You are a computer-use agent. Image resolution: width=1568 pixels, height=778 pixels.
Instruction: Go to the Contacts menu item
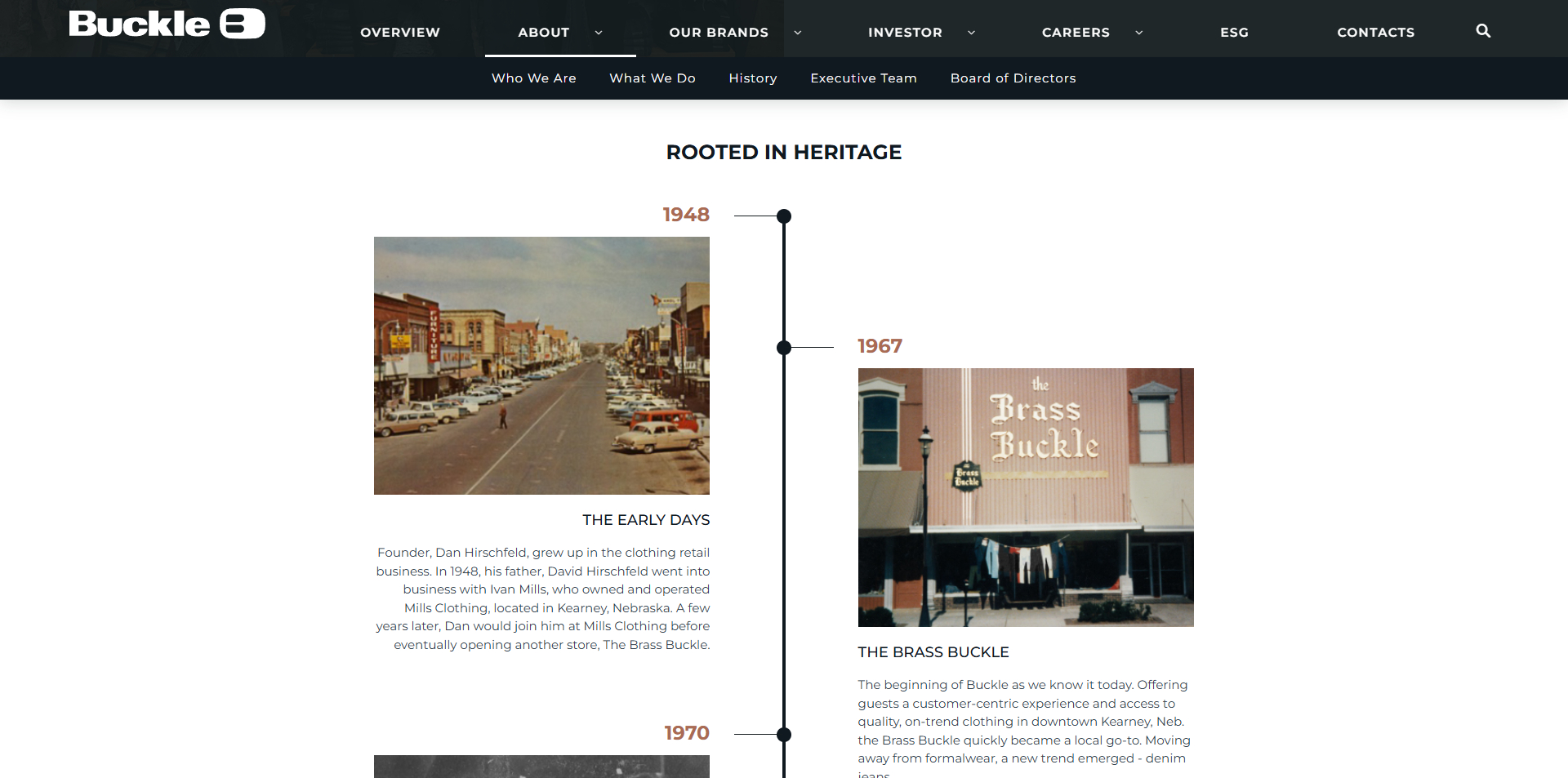[1375, 33]
